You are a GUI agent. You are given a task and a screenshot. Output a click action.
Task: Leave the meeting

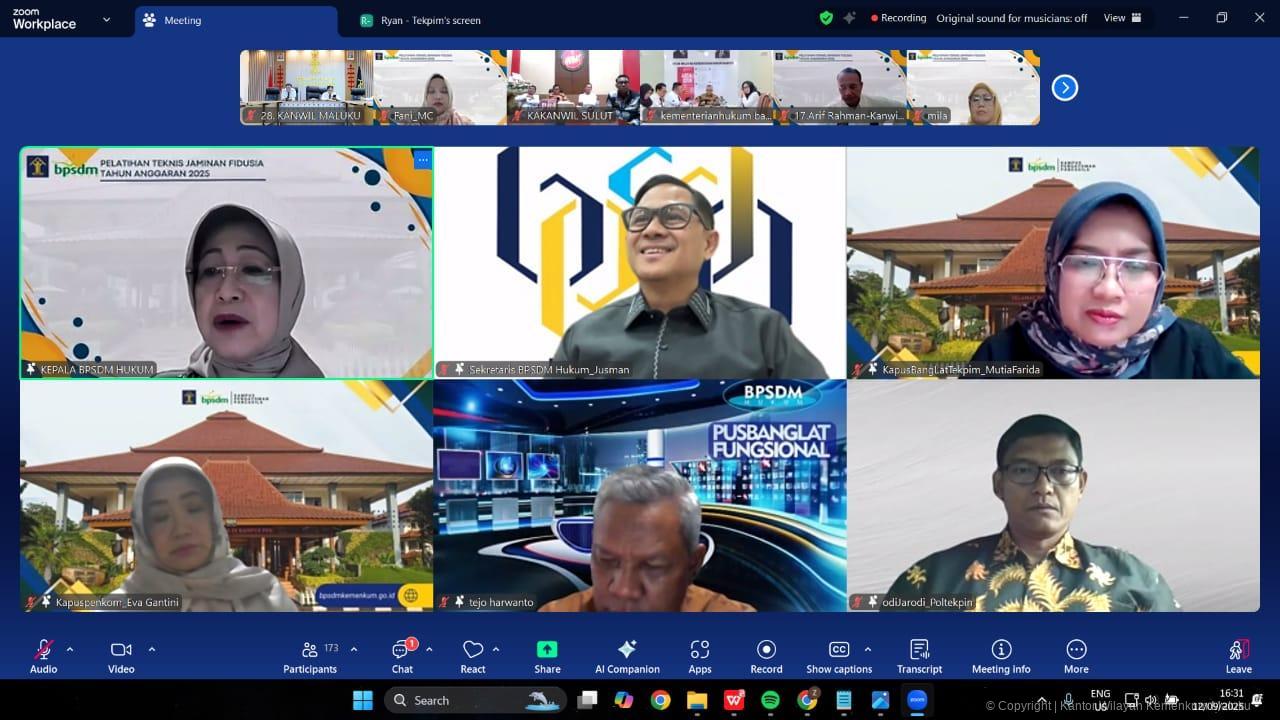(x=1238, y=655)
